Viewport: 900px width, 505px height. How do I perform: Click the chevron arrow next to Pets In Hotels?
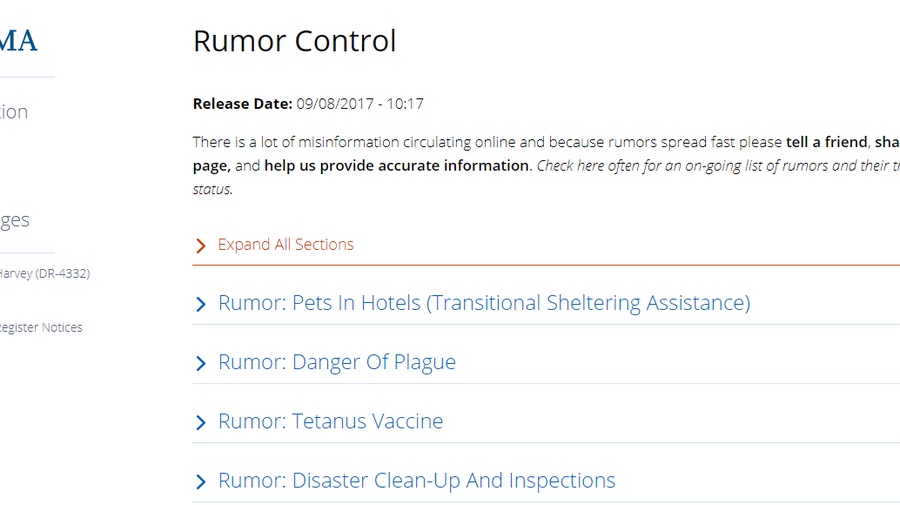[x=200, y=304]
